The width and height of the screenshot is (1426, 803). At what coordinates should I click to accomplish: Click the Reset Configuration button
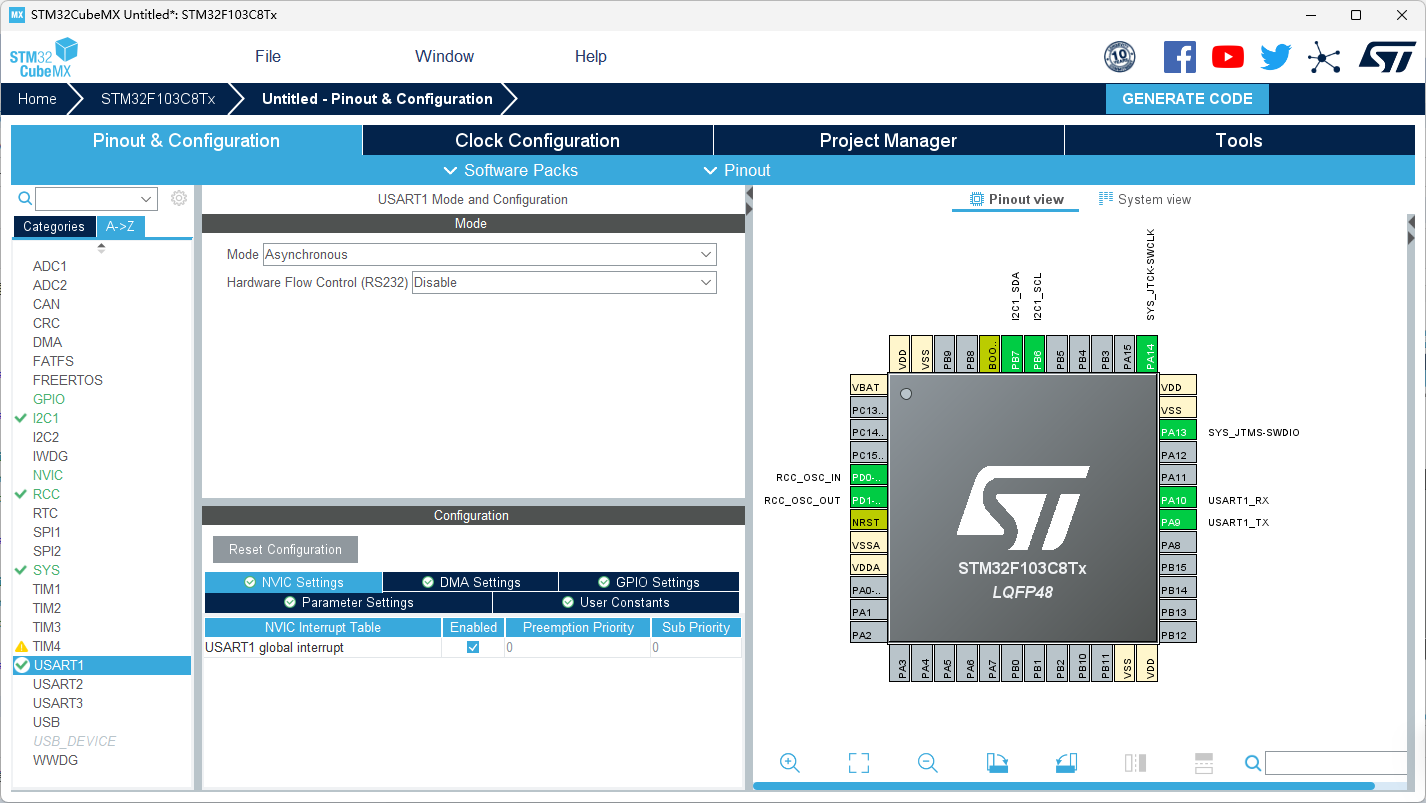(284, 549)
